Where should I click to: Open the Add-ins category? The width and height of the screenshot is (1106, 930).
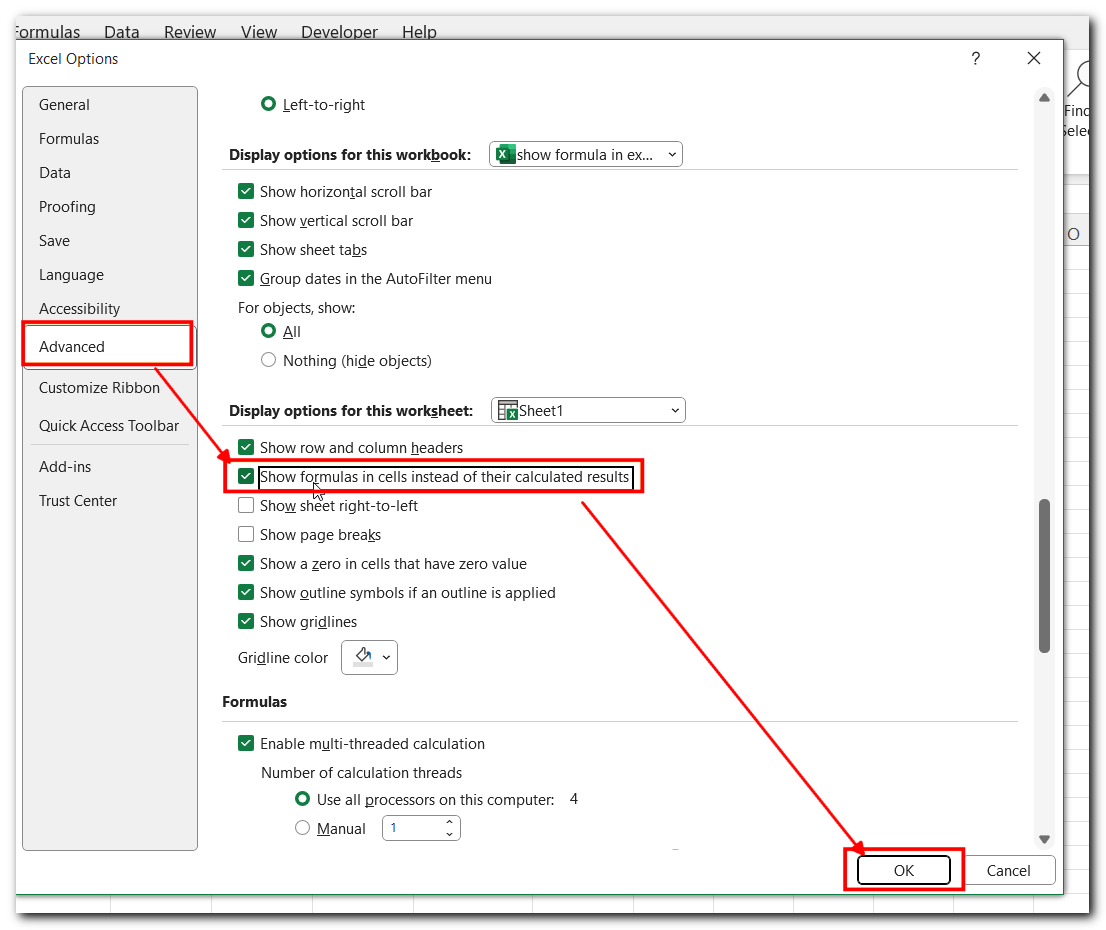point(109,466)
